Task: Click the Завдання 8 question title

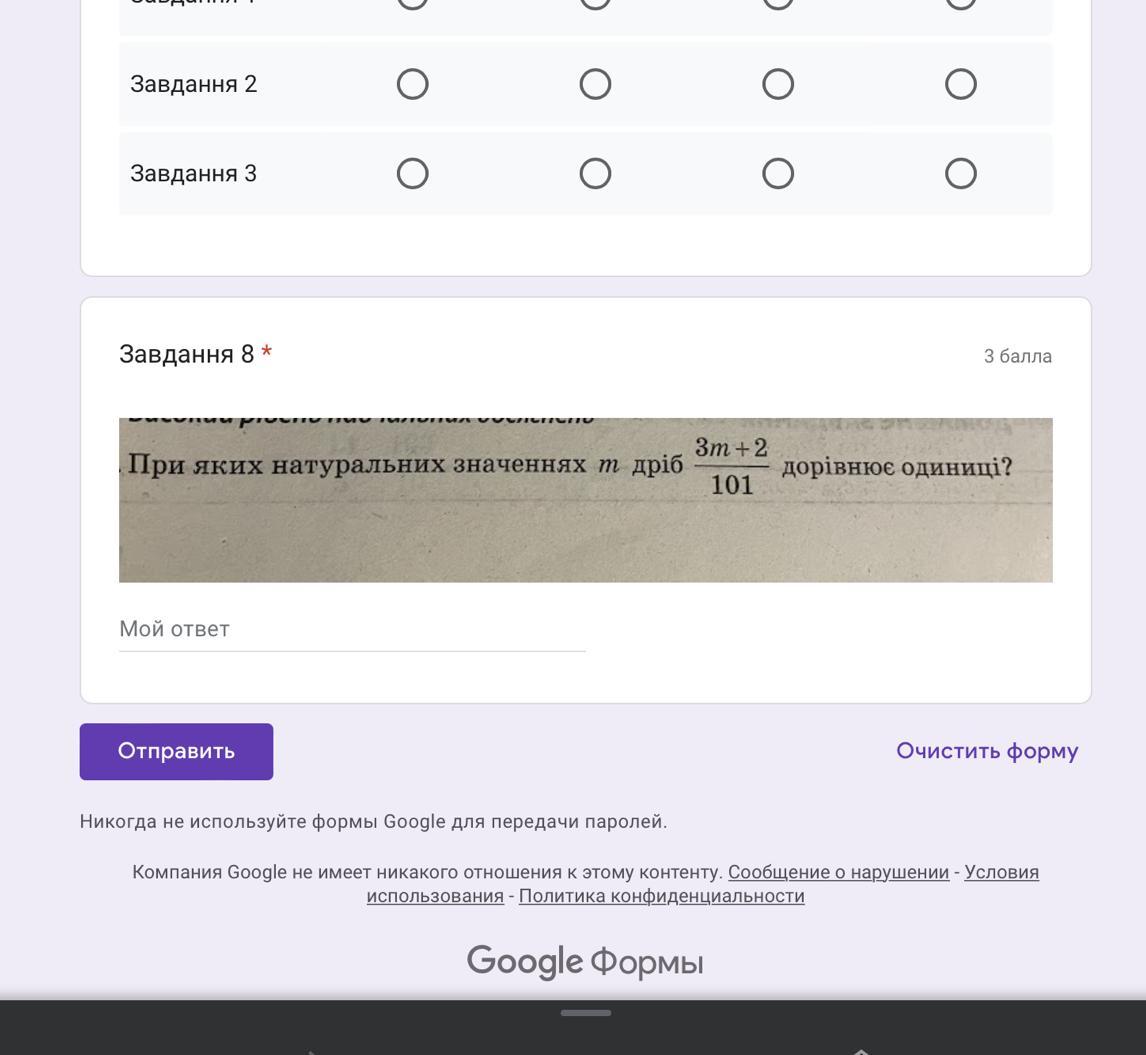Action: coord(187,354)
